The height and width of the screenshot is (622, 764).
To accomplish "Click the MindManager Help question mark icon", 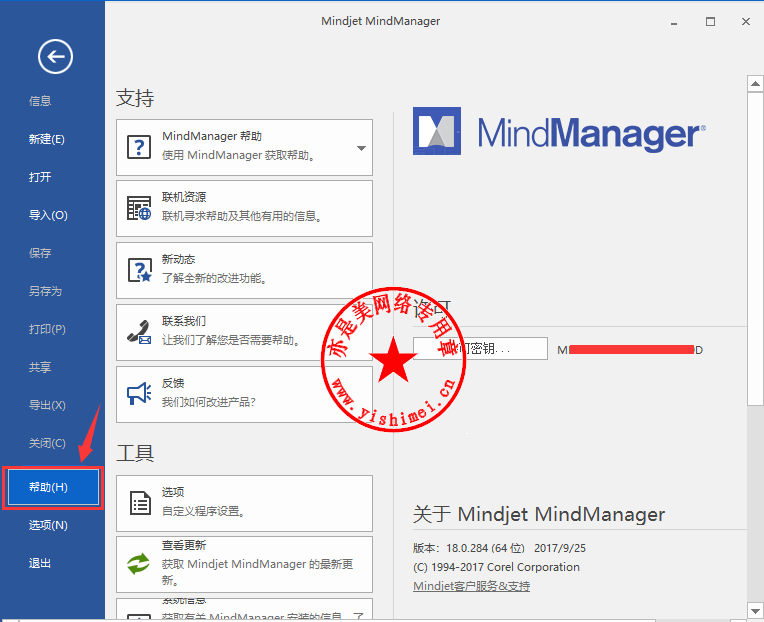I will 139,147.
